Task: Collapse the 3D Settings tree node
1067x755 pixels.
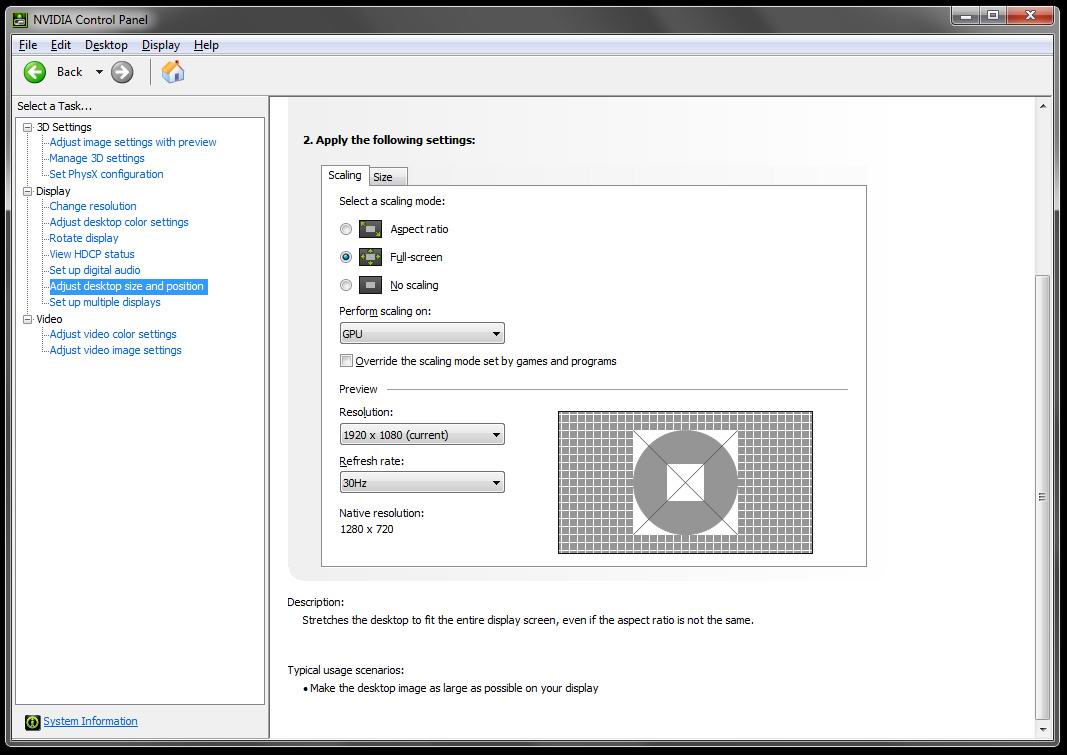Action: click(28, 127)
